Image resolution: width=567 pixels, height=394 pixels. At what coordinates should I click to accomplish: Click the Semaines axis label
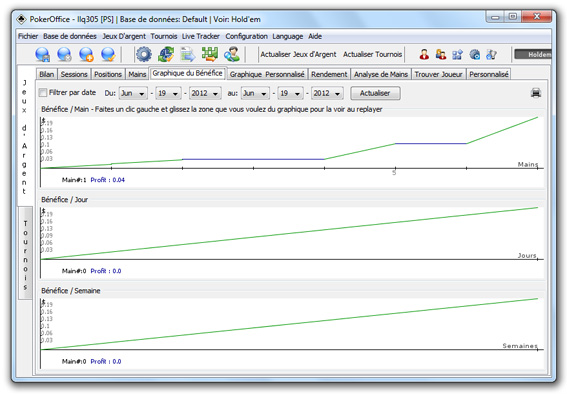[x=520, y=346]
